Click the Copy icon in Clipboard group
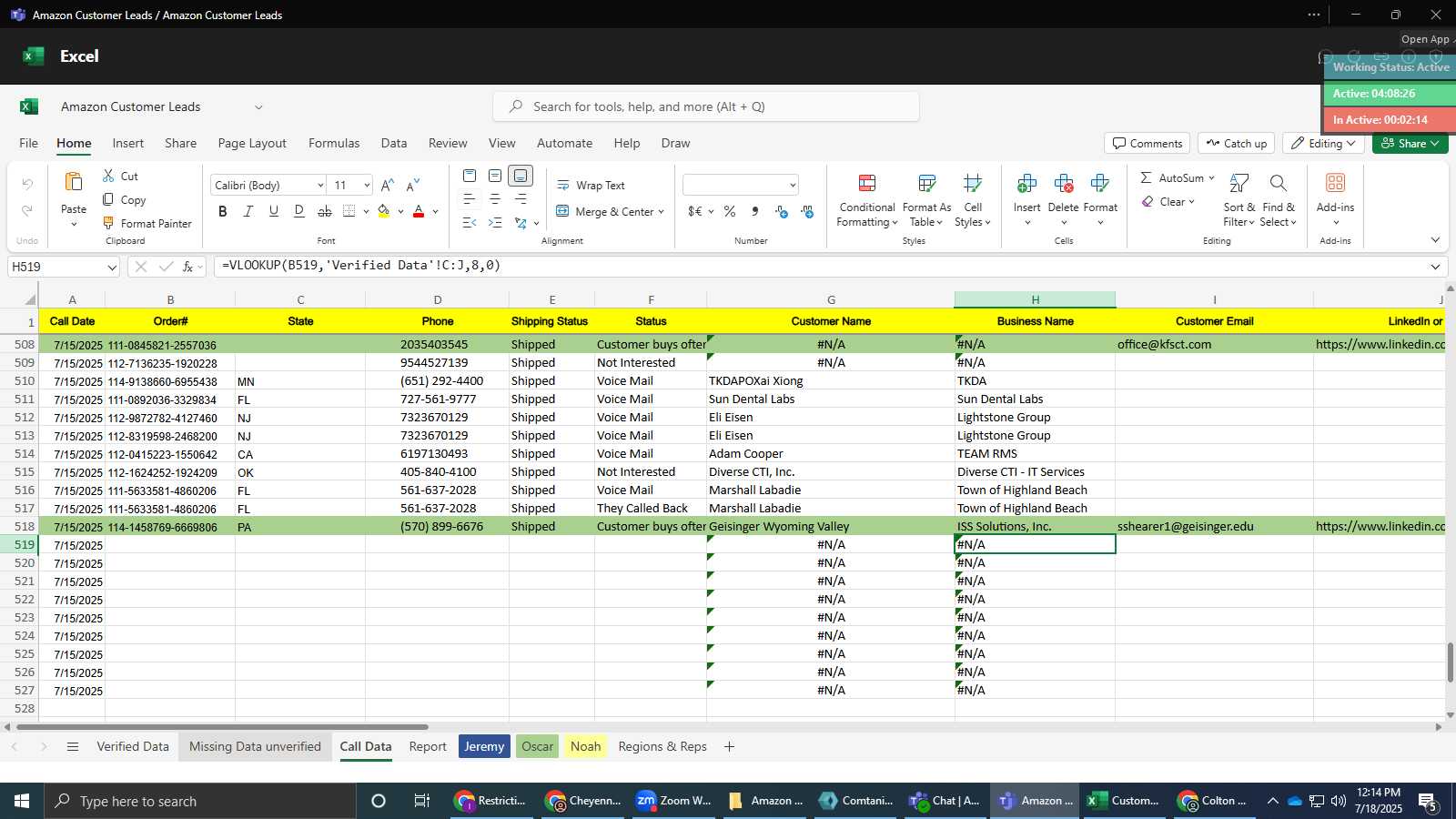 pos(108,199)
